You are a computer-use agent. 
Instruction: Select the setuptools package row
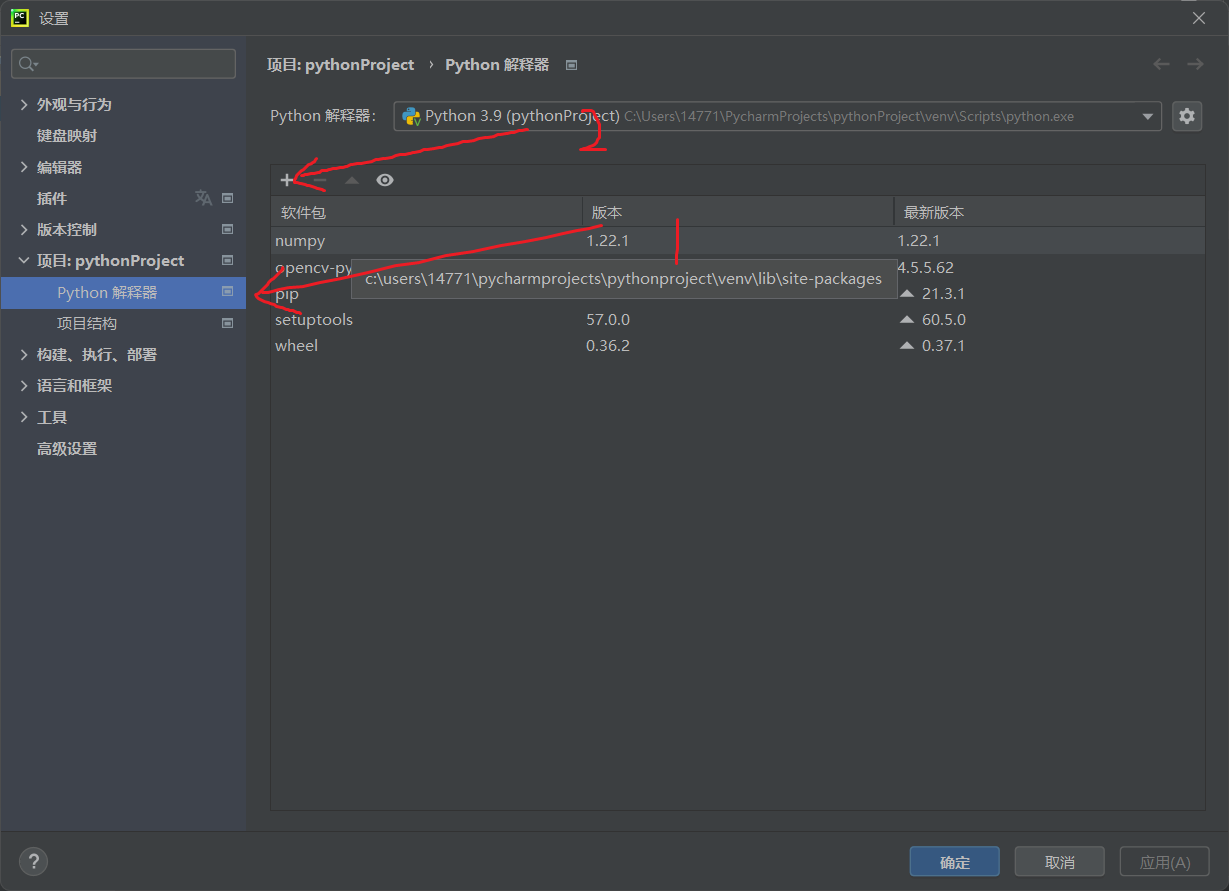pyautogui.click(x=738, y=320)
